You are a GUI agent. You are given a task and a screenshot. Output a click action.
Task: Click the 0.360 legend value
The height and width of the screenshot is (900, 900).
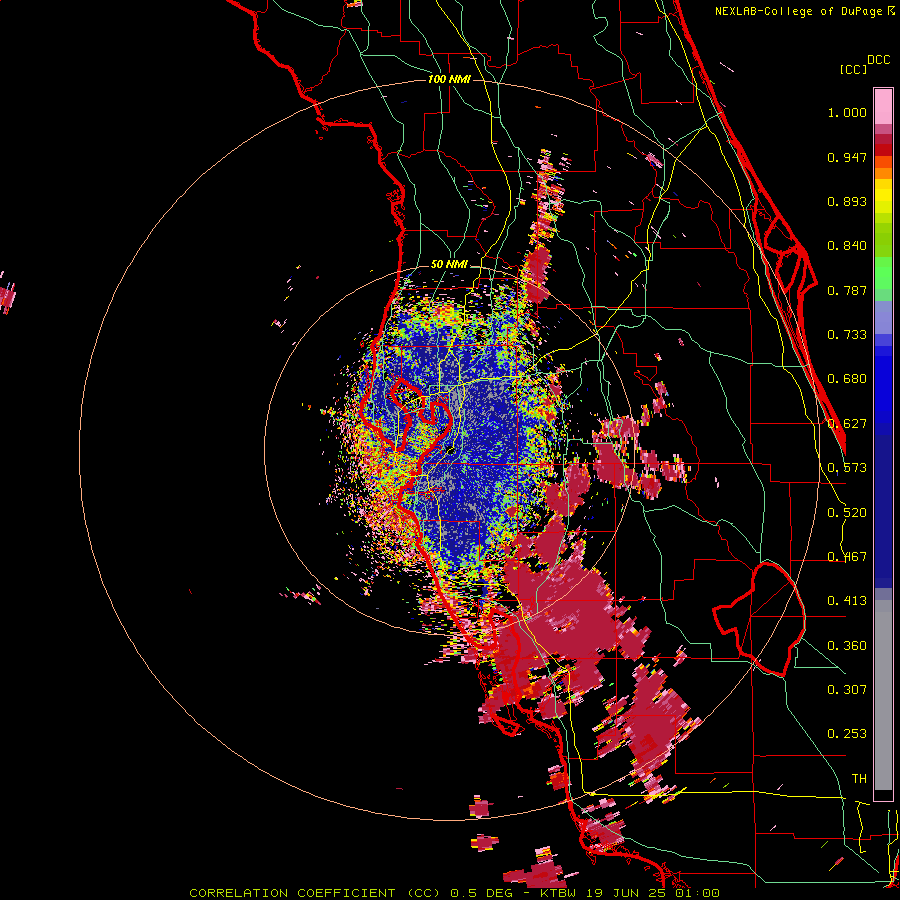coord(847,646)
